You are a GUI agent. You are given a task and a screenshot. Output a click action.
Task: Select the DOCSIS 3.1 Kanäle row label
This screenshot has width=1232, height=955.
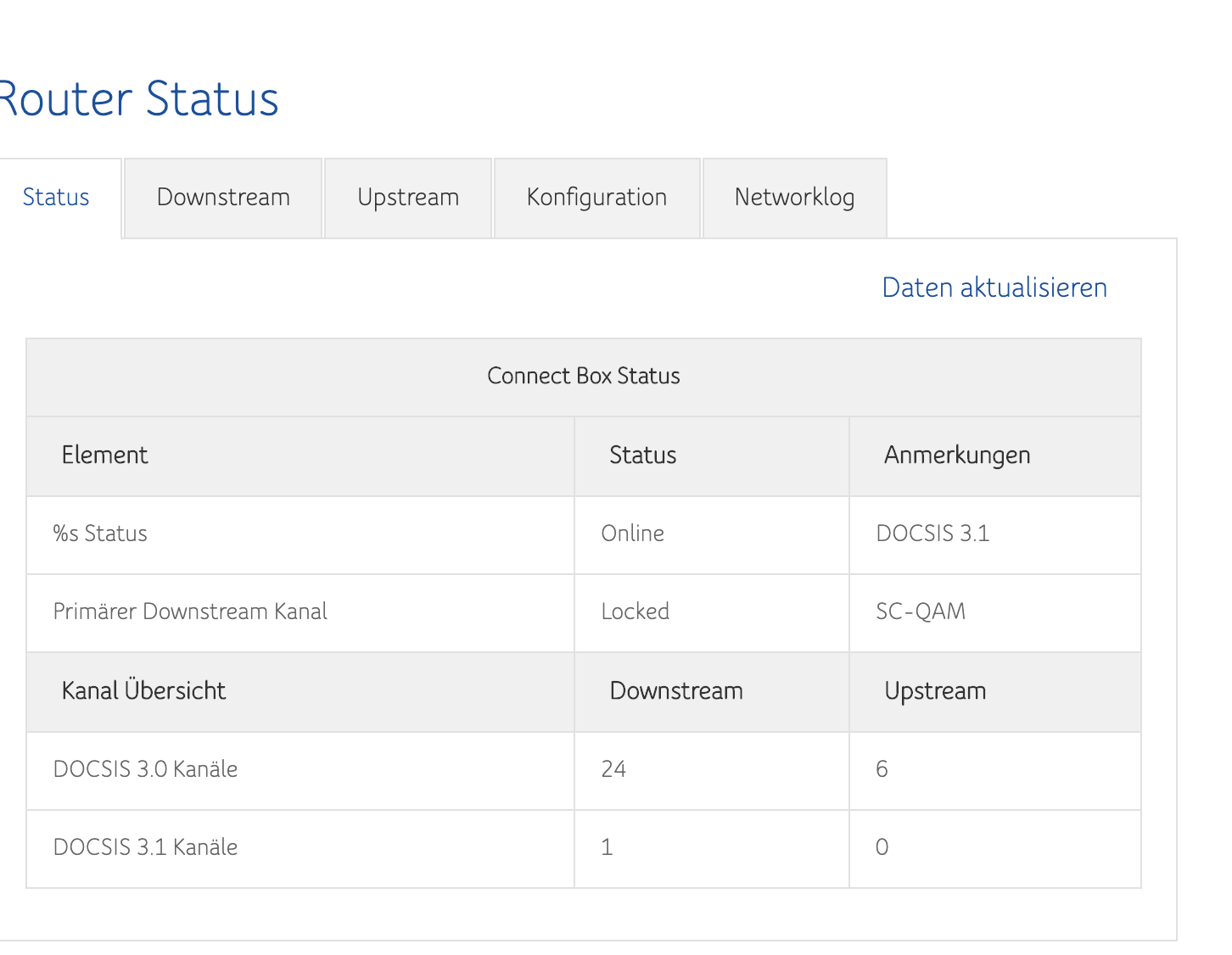tap(146, 847)
